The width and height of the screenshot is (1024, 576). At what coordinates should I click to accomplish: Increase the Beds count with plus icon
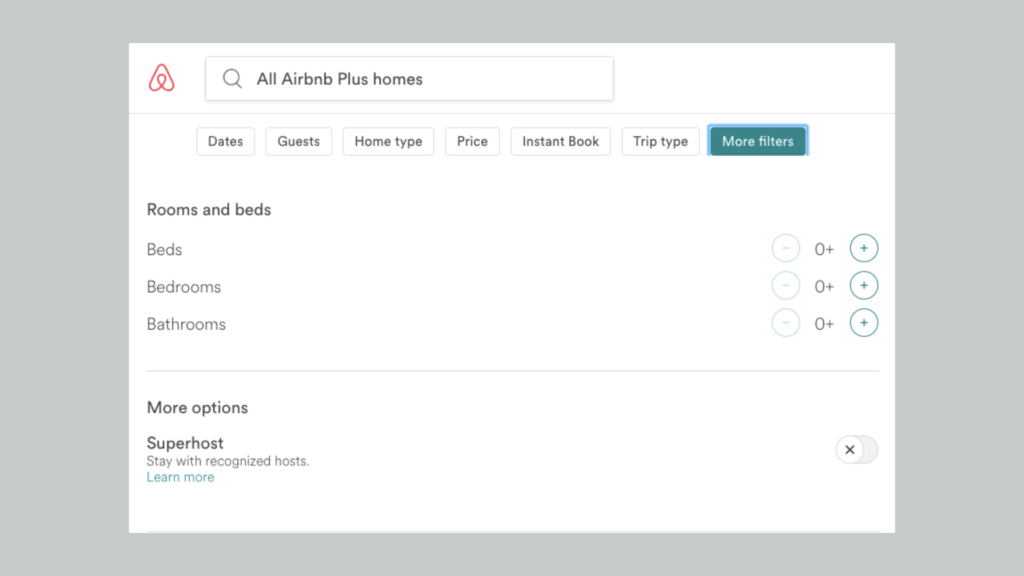863,248
